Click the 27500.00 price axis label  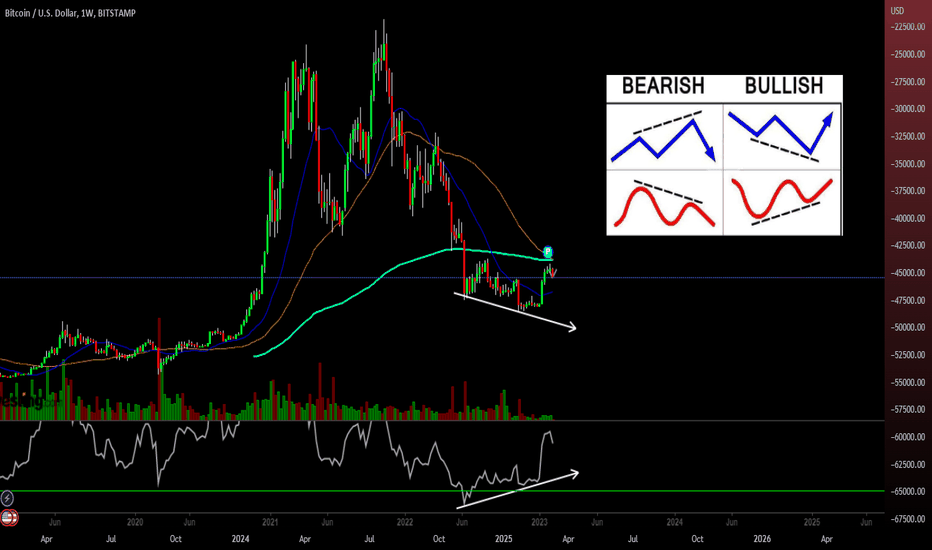pyautogui.click(x=908, y=81)
